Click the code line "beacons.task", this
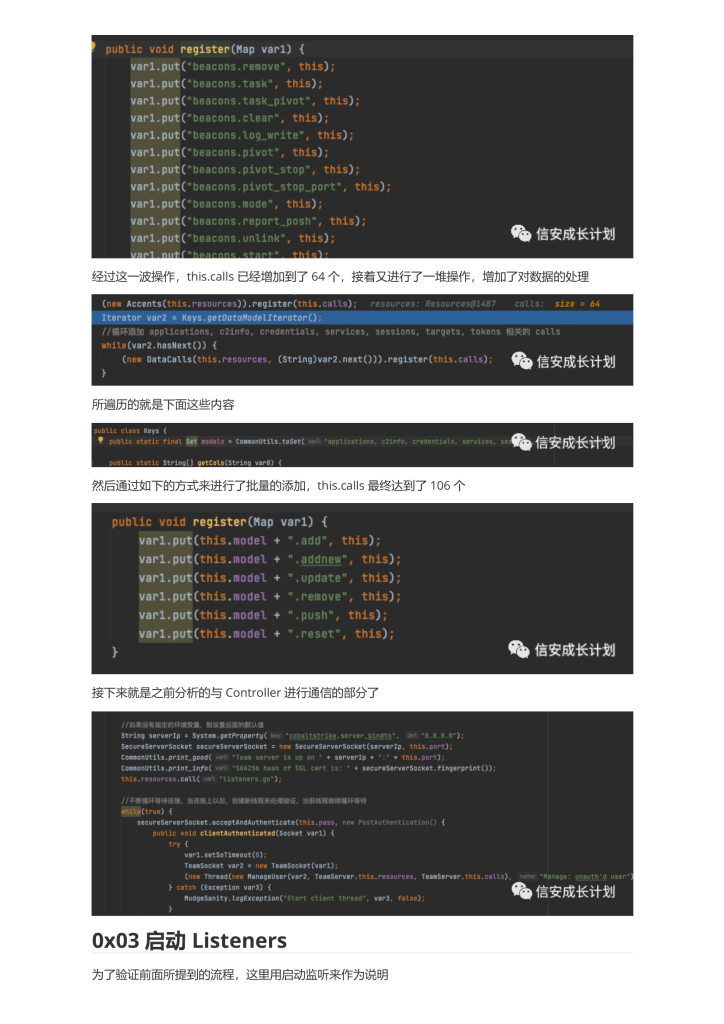The width and height of the screenshot is (724, 1024). [x=227, y=84]
